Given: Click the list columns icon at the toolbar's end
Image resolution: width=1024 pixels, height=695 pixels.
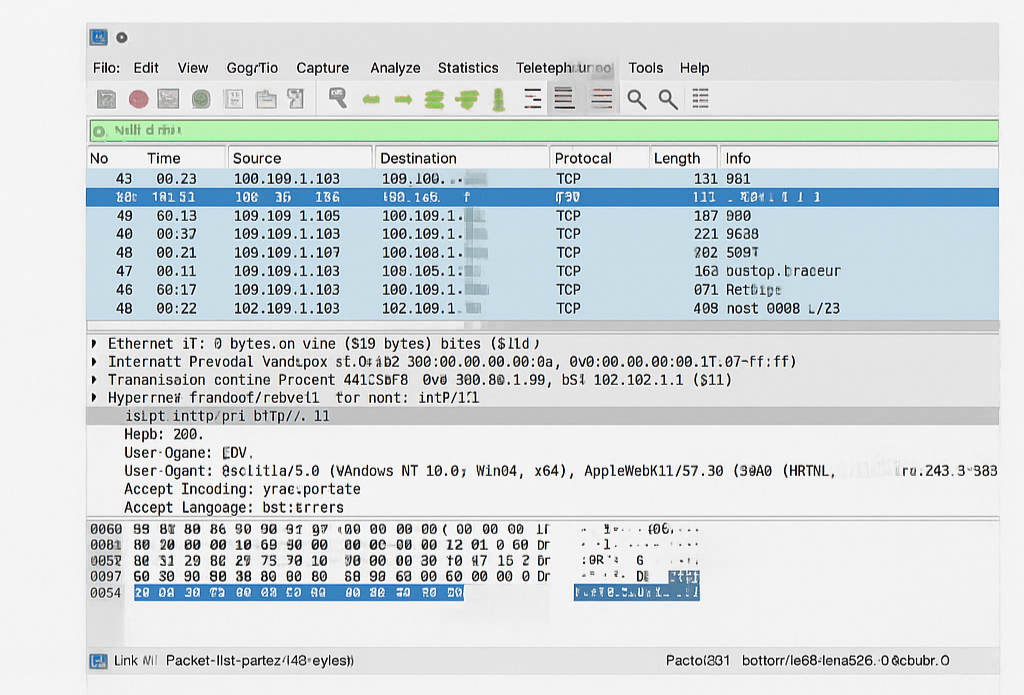Looking at the screenshot, I should click(x=701, y=99).
